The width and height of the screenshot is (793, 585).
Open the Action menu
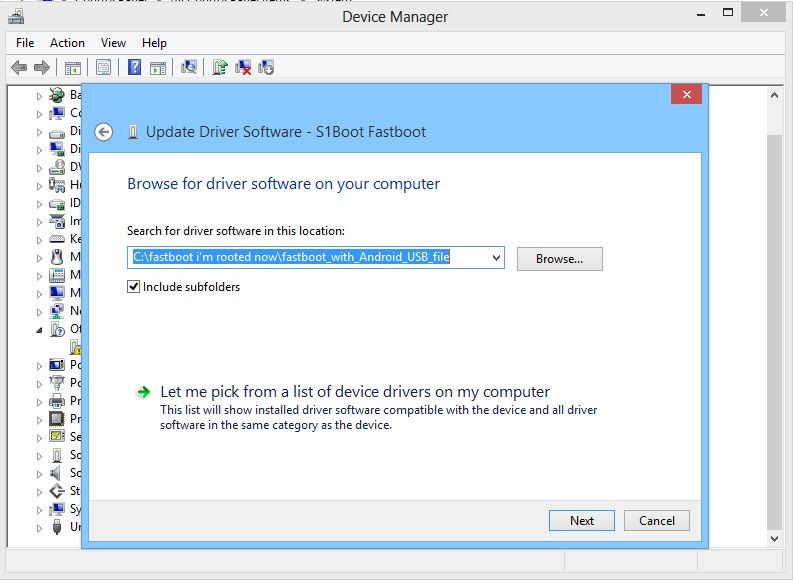(x=67, y=43)
